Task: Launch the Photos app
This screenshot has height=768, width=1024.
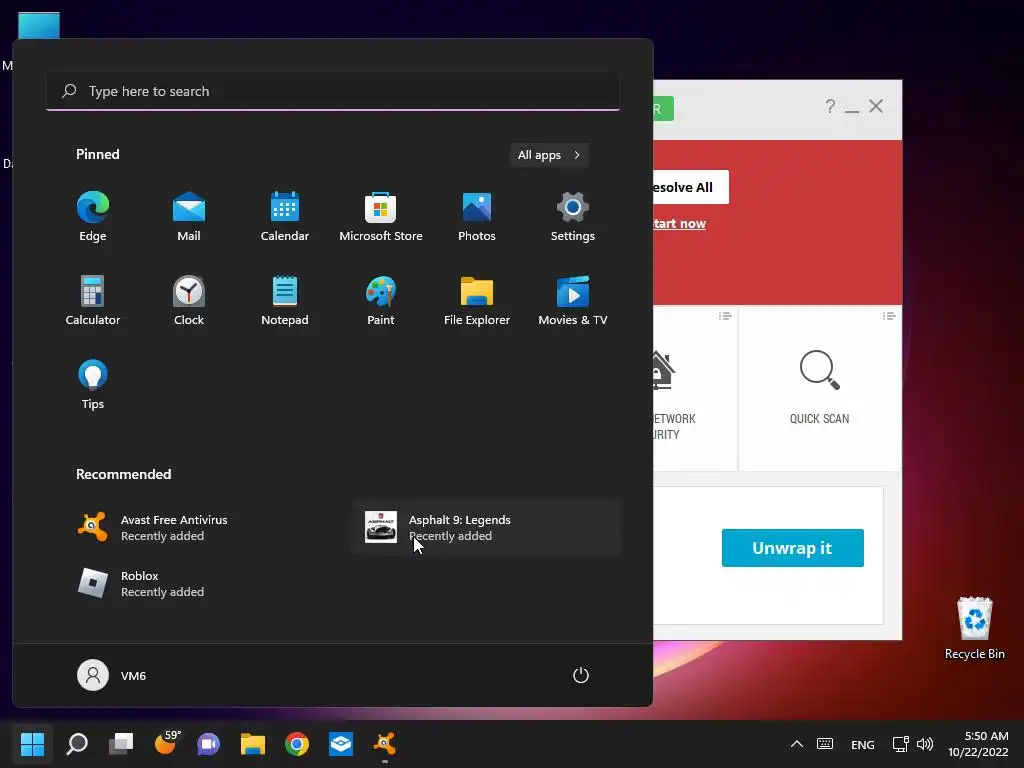Action: pyautogui.click(x=477, y=217)
